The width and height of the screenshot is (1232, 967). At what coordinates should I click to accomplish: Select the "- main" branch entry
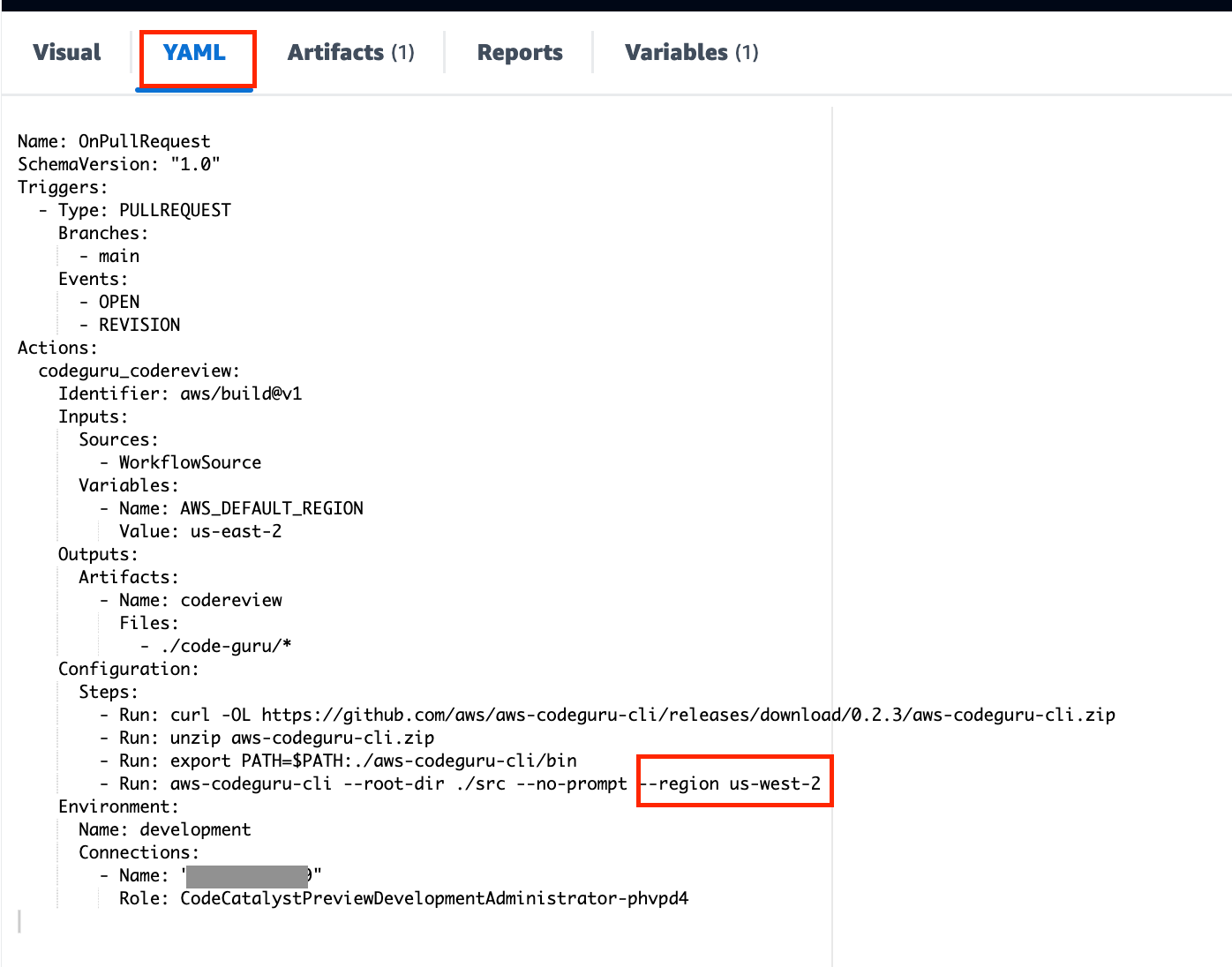tap(109, 256)
